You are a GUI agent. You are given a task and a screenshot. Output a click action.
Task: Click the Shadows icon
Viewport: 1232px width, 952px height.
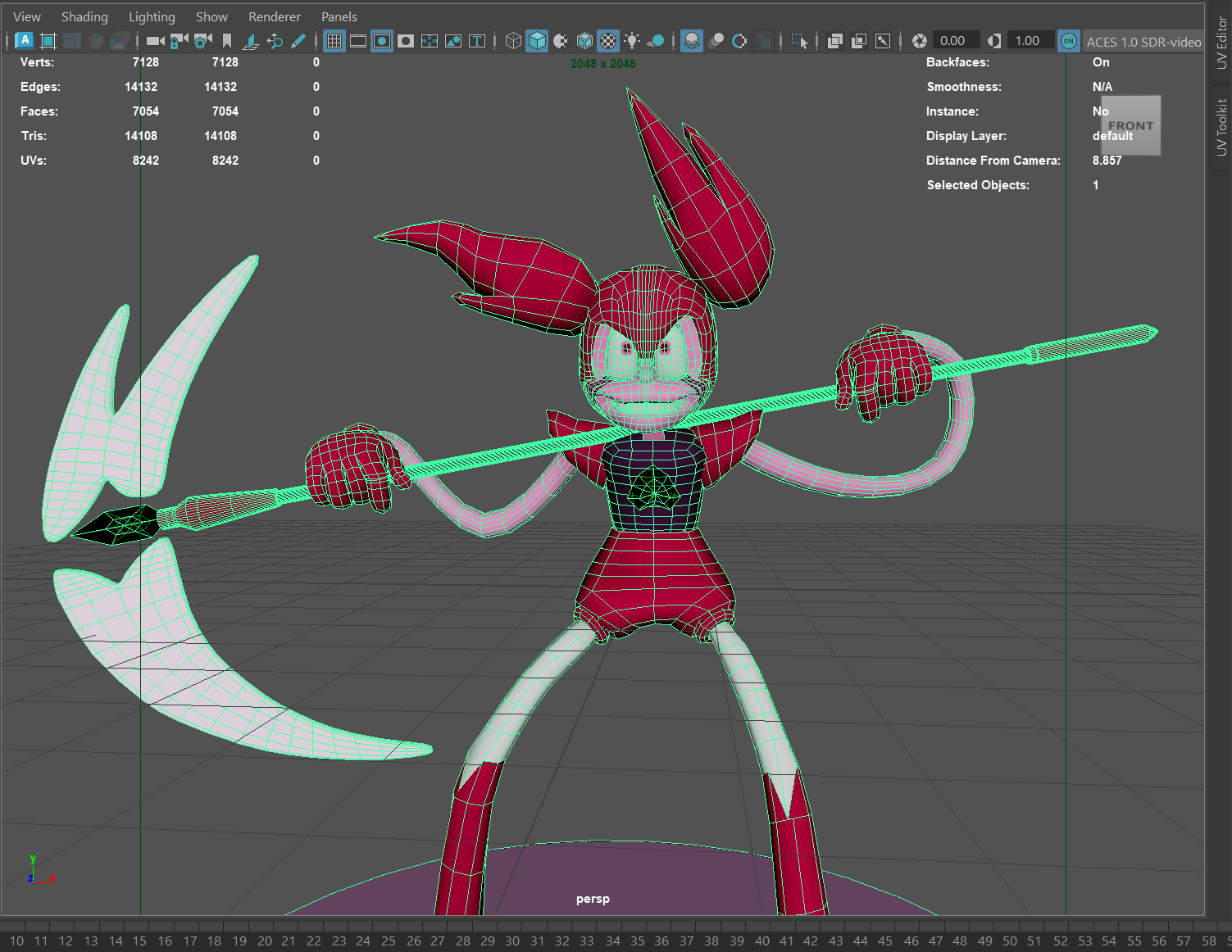point(656,41)
